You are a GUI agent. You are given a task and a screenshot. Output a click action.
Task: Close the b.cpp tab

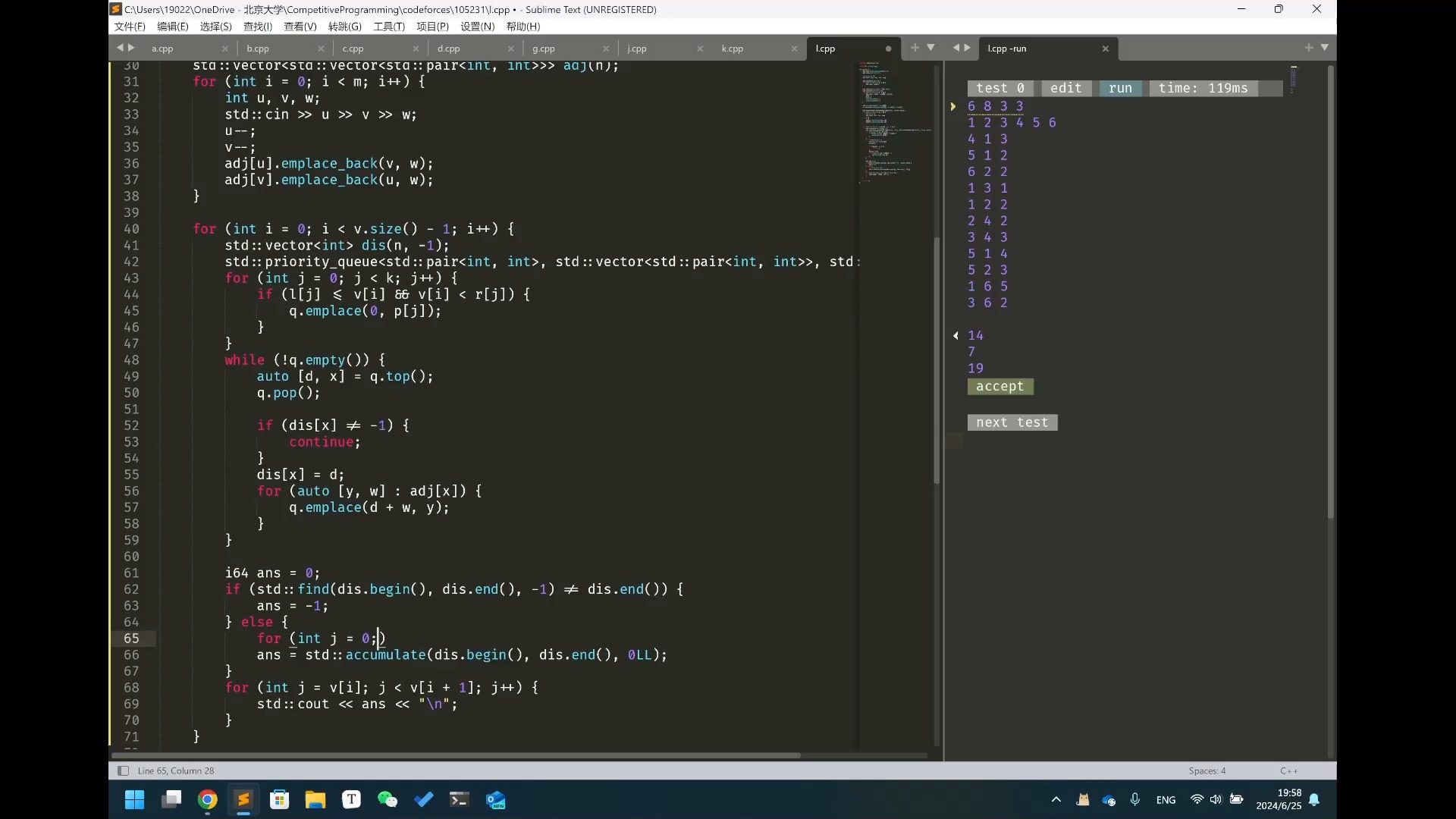coord(320,49)
